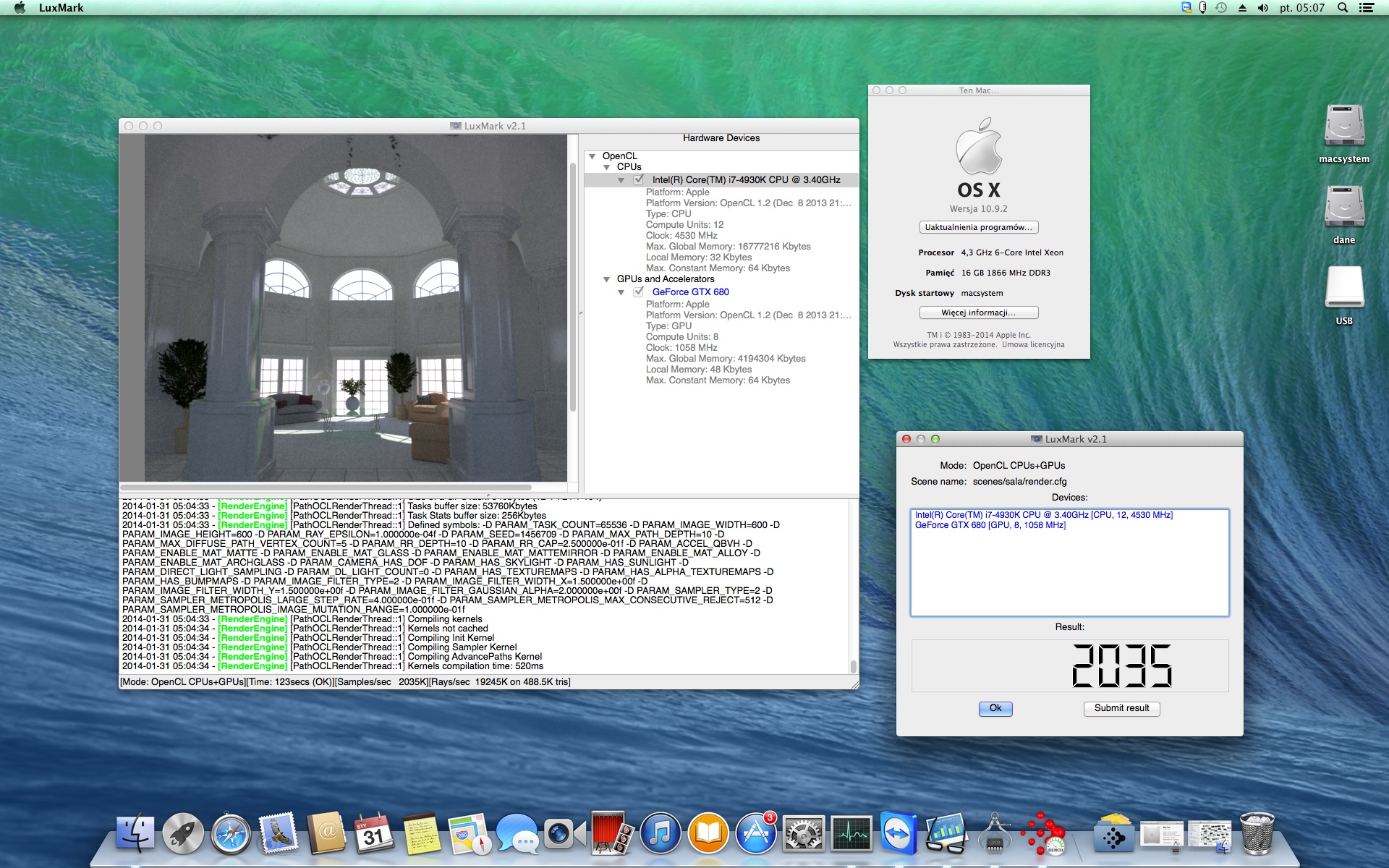Uncheck the GeForce GTX 680 device checkbox
Image resolution: width=1389 pixels, height=868 pixels.
click(x=638, y=292)
